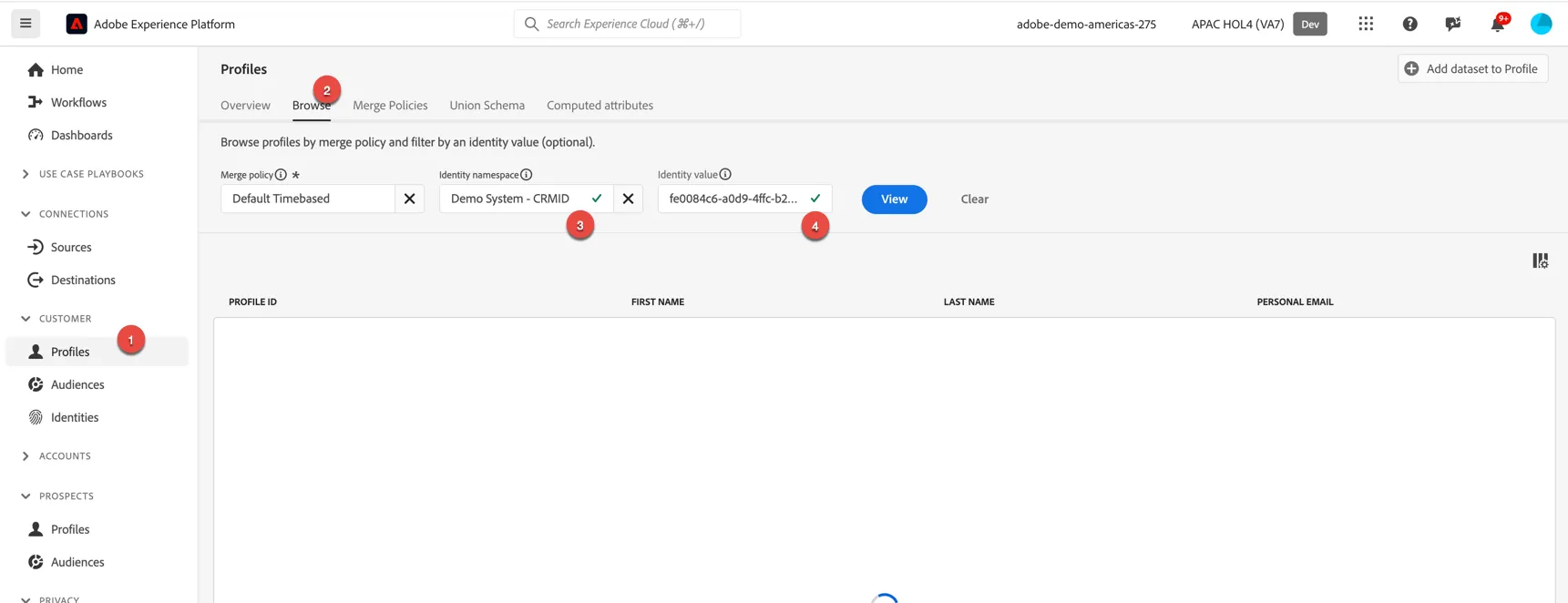This screenshot has width=1568, height=603.
Task: Click the blue View button
Action: 895,199
